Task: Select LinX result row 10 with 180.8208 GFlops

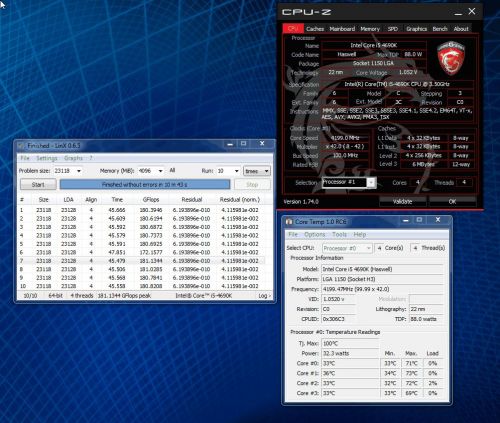Action: click(142, 286)
